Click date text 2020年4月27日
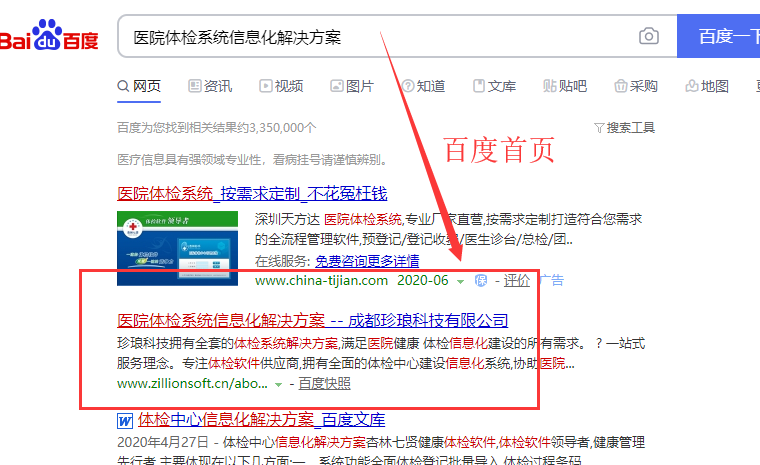Viewport: 760px width, 465px height. [163, 442]
